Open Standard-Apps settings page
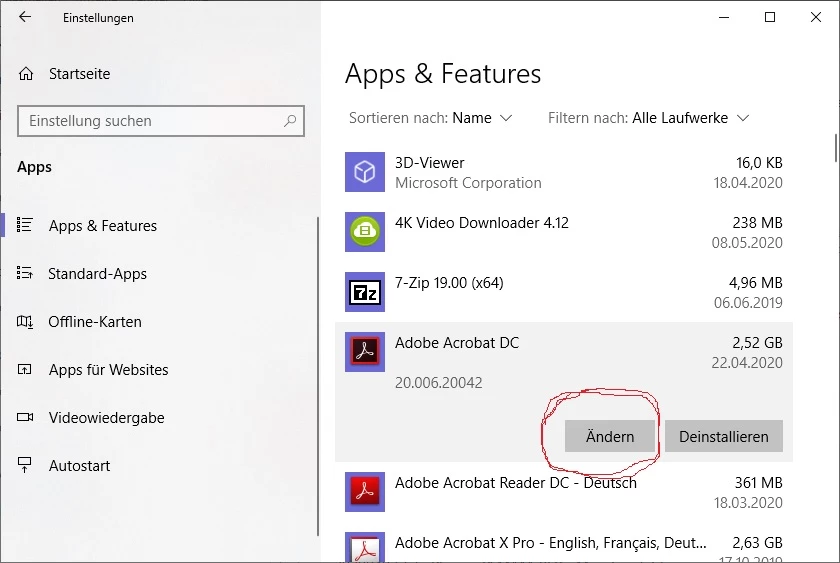The width and height of the screenshot is (840, 563). (x=97, y=274)
